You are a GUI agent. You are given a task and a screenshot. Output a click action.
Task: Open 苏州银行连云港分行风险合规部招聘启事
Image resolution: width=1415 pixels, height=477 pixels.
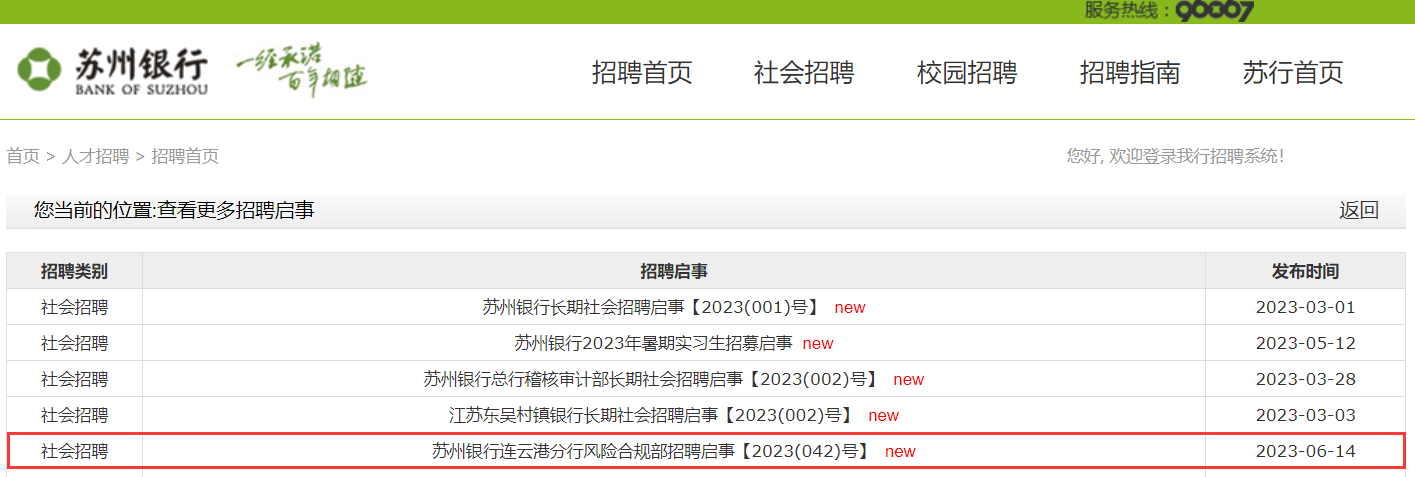coord(651,451)
